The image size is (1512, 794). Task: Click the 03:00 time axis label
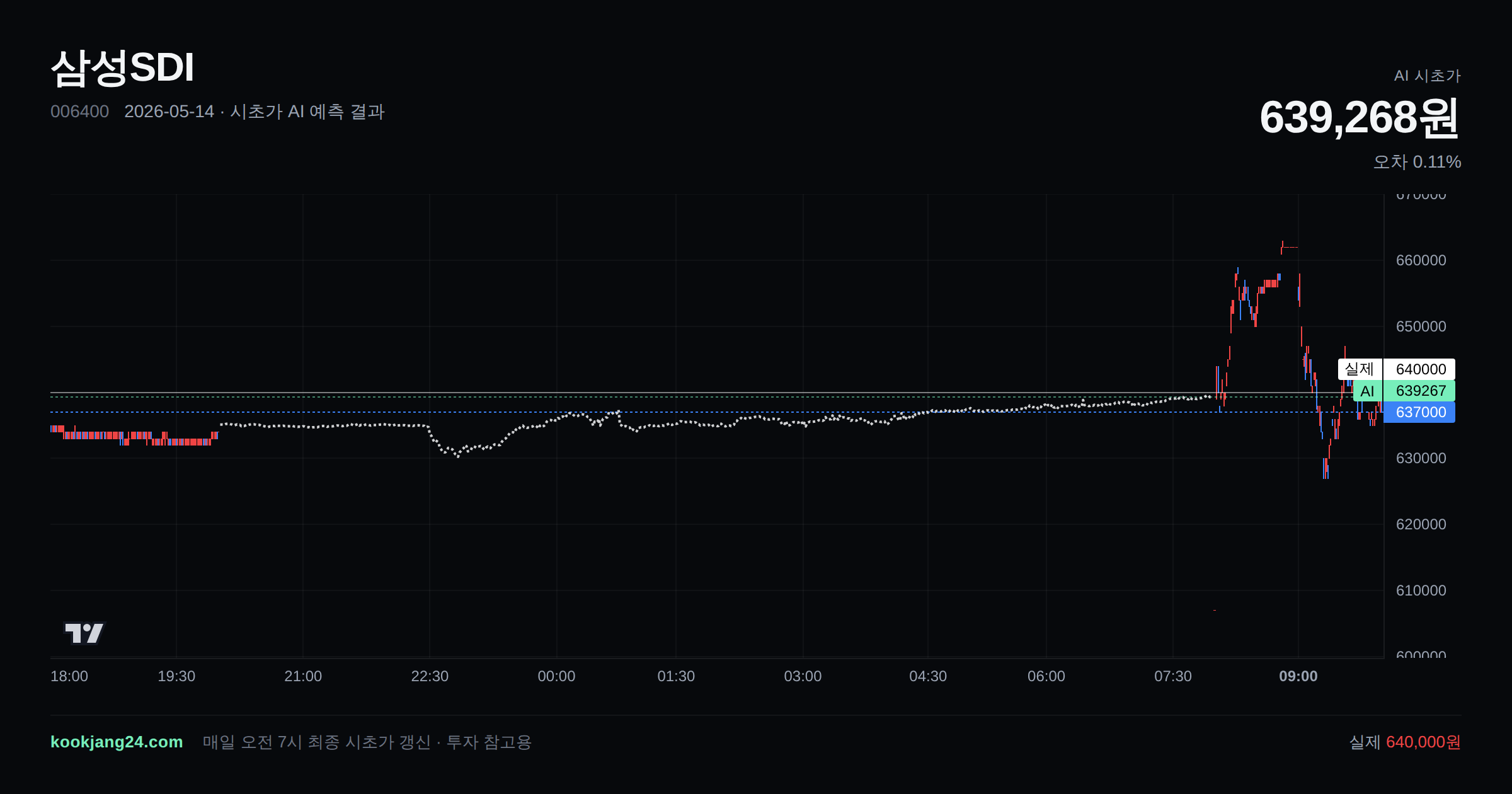pyautogui.click(x=803, y=676)
